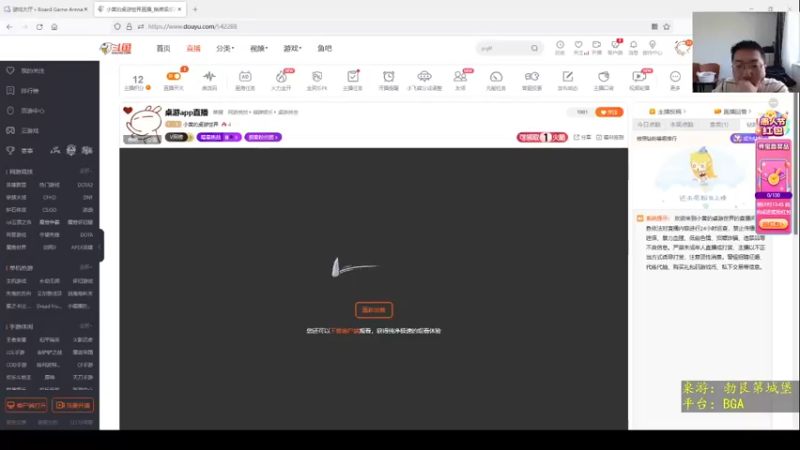The height and width of the screenshot is (450, 800).
Task: Open the heart follows icon in header
Action: [x=578, y=47]
